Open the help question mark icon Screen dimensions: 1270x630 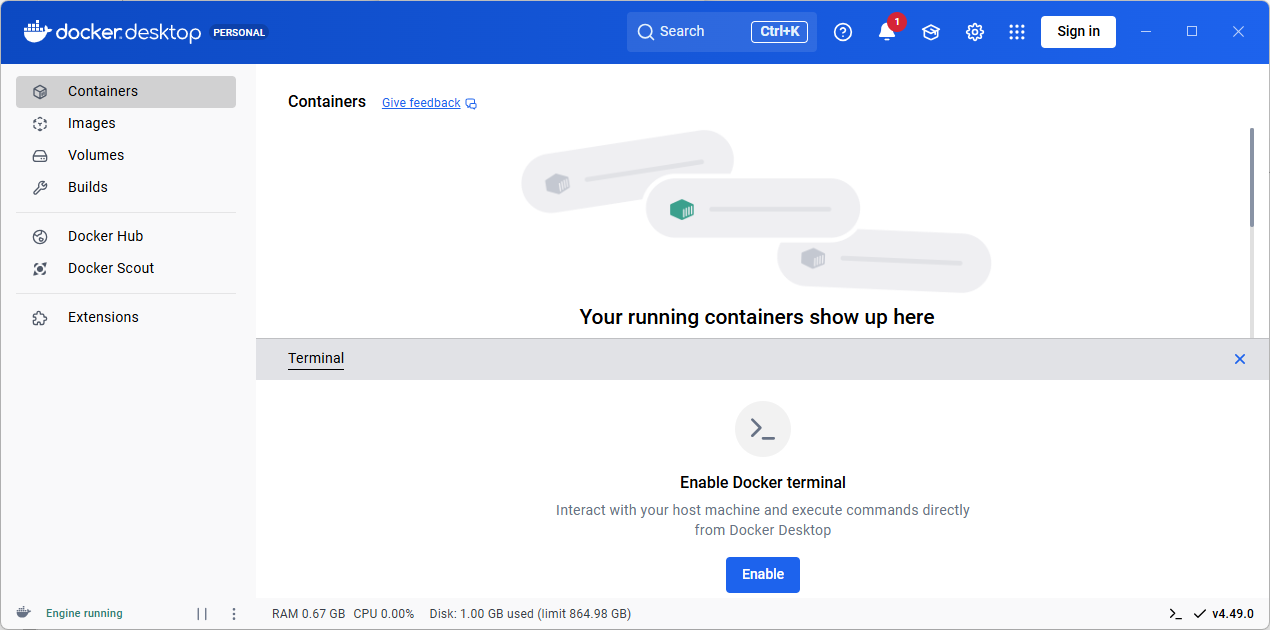click(x=843, y=32)
